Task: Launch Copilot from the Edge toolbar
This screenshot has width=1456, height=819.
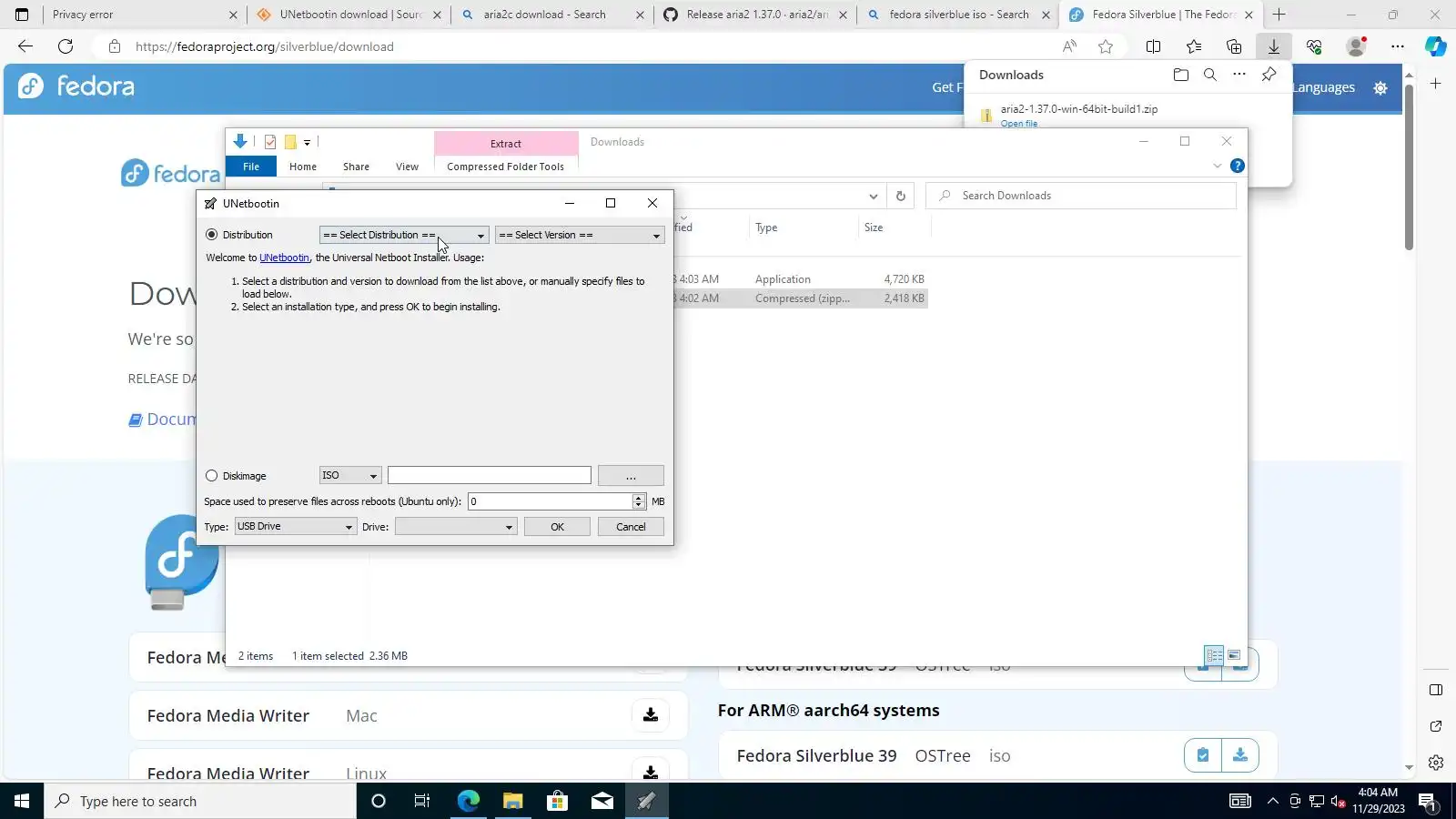Action: [1436, 46]
